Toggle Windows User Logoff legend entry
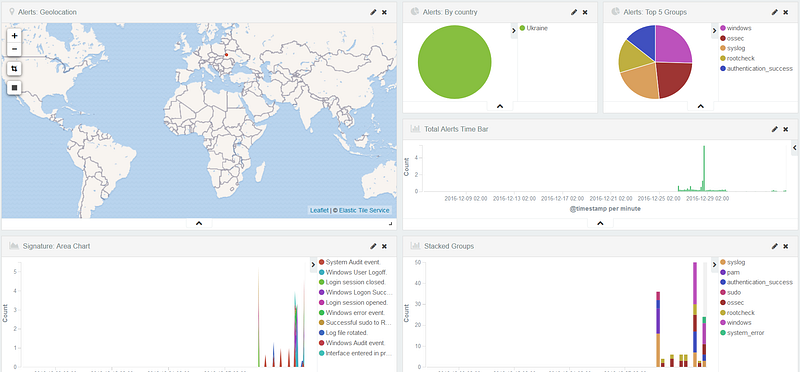Viewport: 800px width, 372px height. coord(353,272)
